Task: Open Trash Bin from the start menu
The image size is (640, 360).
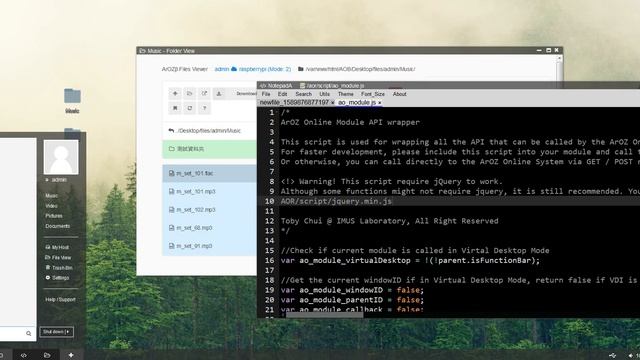Action: click(x=59, y=268)
